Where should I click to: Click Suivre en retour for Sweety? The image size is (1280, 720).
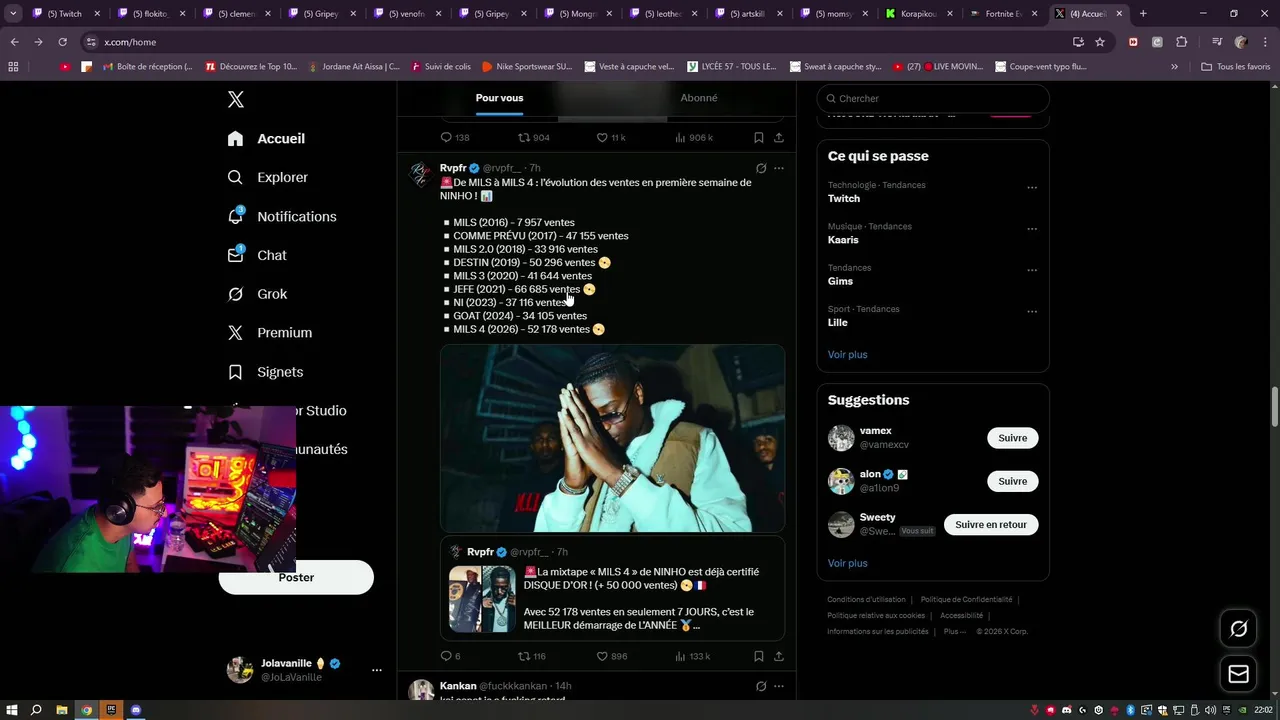point(991,524)
